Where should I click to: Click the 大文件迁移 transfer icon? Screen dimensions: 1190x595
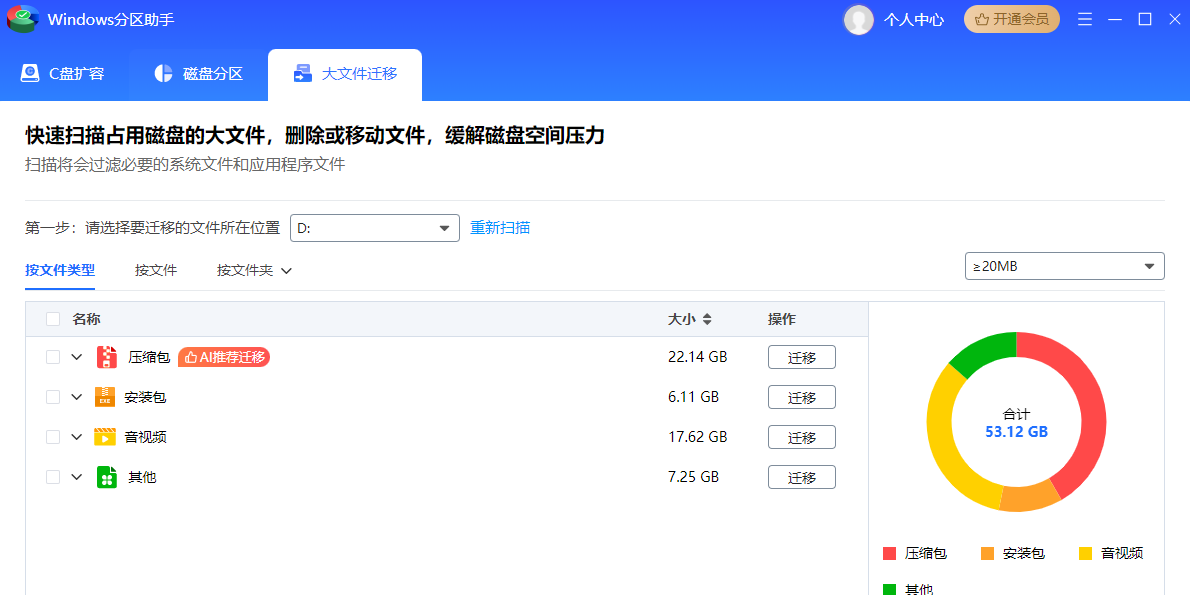pyautogui.click(x=303, y=74)
